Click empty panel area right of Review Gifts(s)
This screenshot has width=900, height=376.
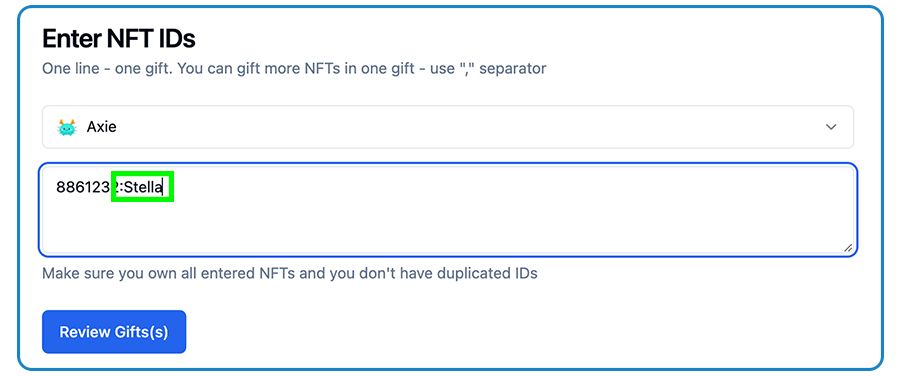(x=517, y=332)
